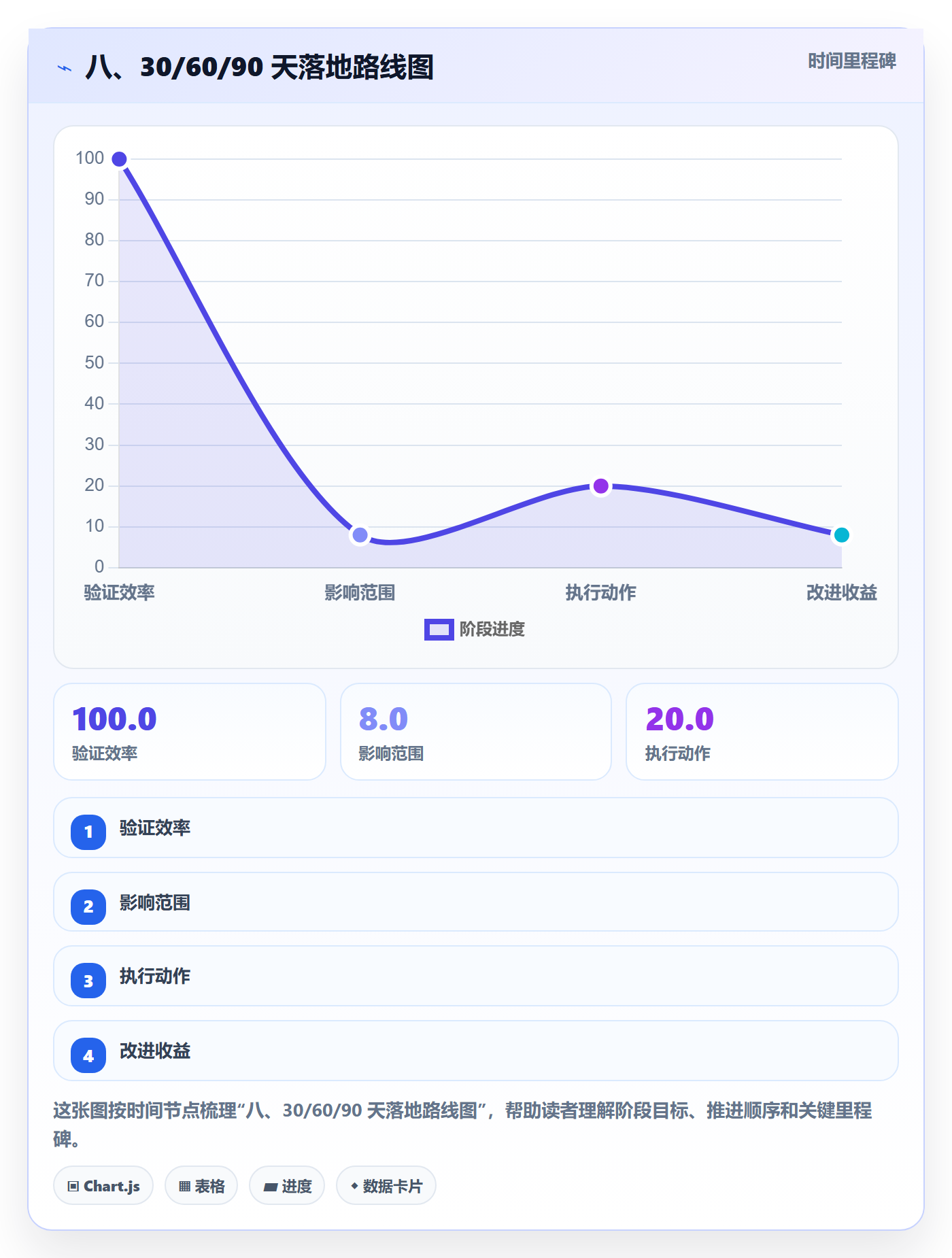The width and height of the screenshot is (952, 1258).
Task: Click the 改进收益 text in list row 4
Action: coord(155,1051)
